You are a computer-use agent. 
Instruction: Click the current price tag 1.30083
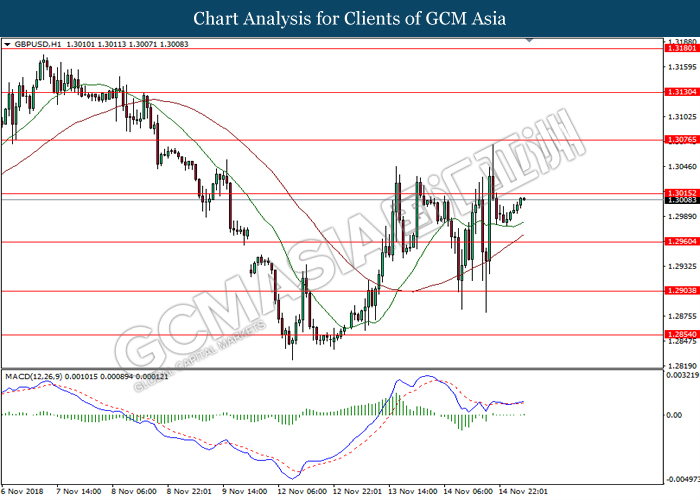click(x=682, y=200)
